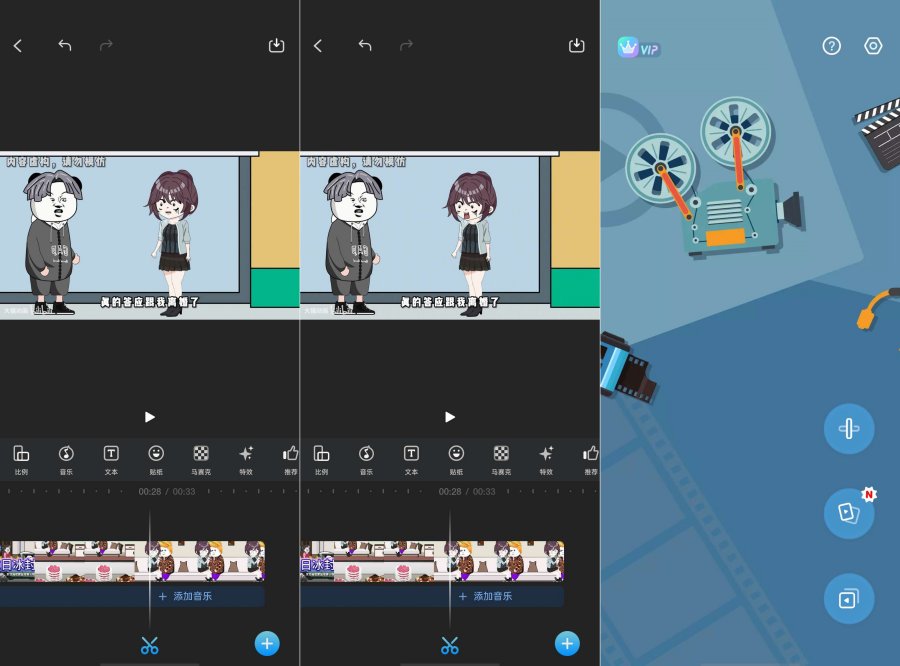Tap the 推荐 thumbs-up tool in left editor
The width and height of the screenshot is (900, 666).
click(x=290, y=458)
